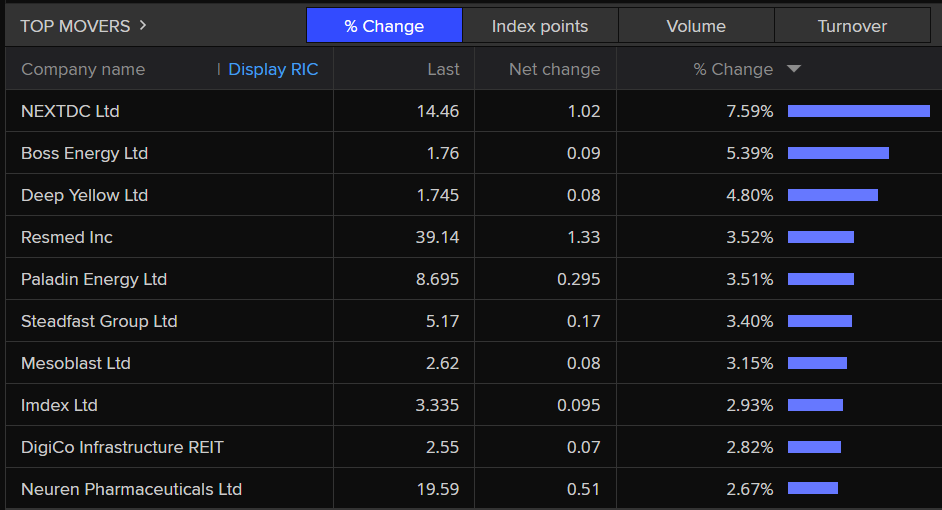This screenshot has width=942, height=510.
Task: Switch to the Index points tab
Action: click(x=540, y=26)
